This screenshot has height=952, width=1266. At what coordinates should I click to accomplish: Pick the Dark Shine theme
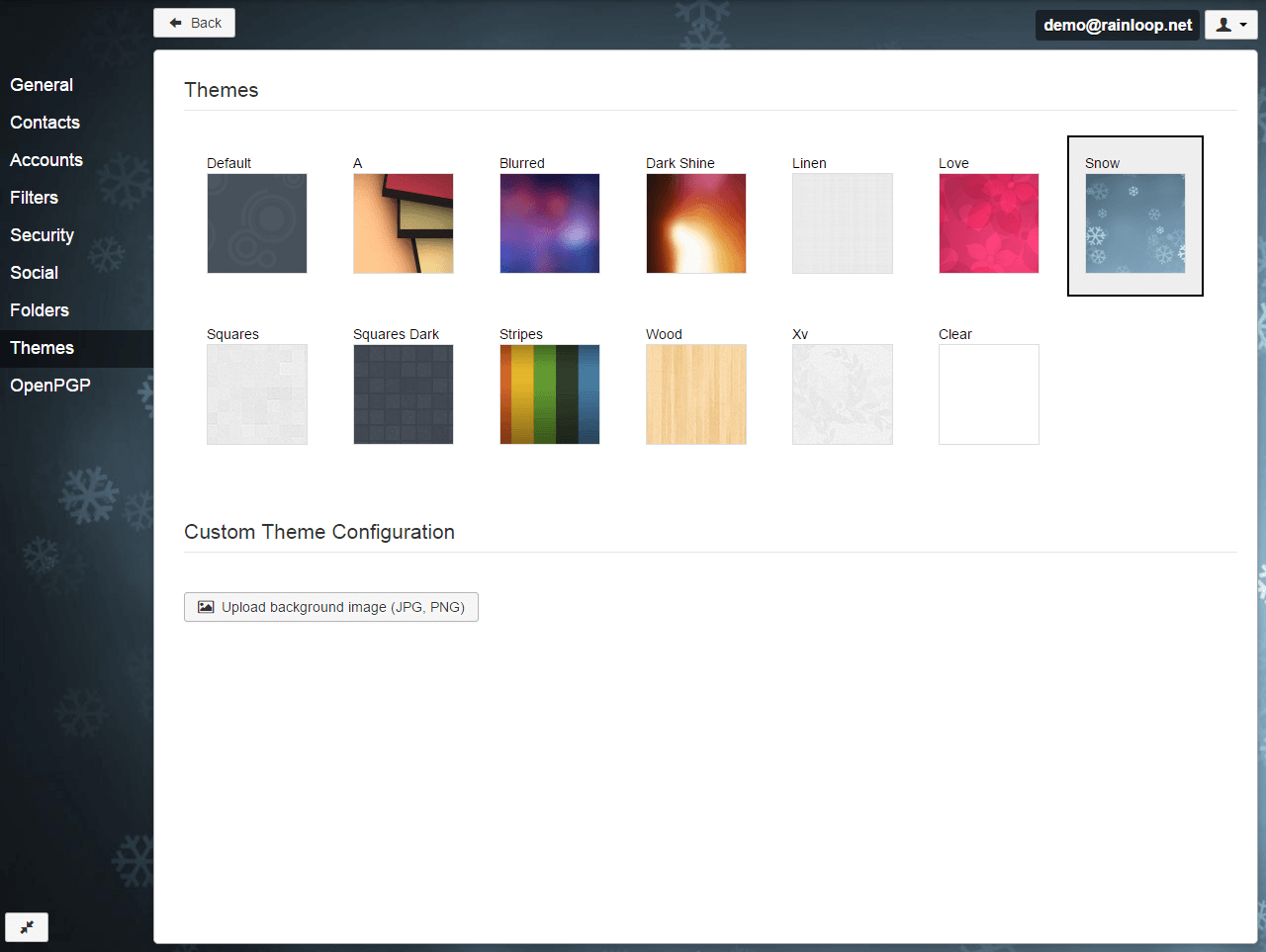tap(696, 223)
